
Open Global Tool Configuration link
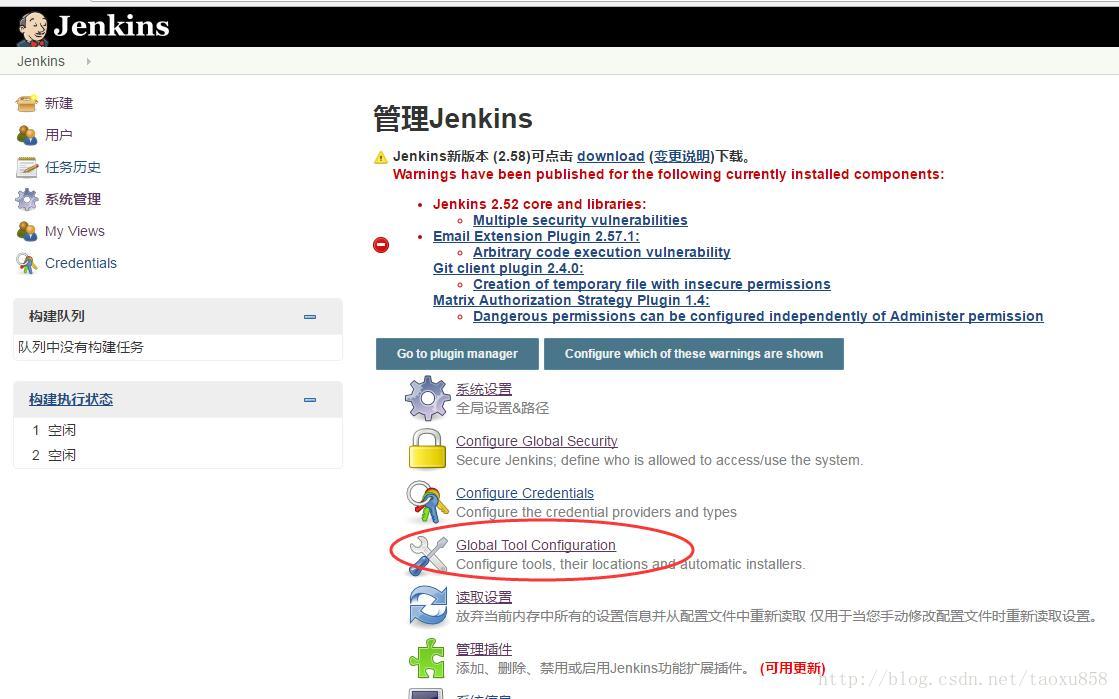536,545
